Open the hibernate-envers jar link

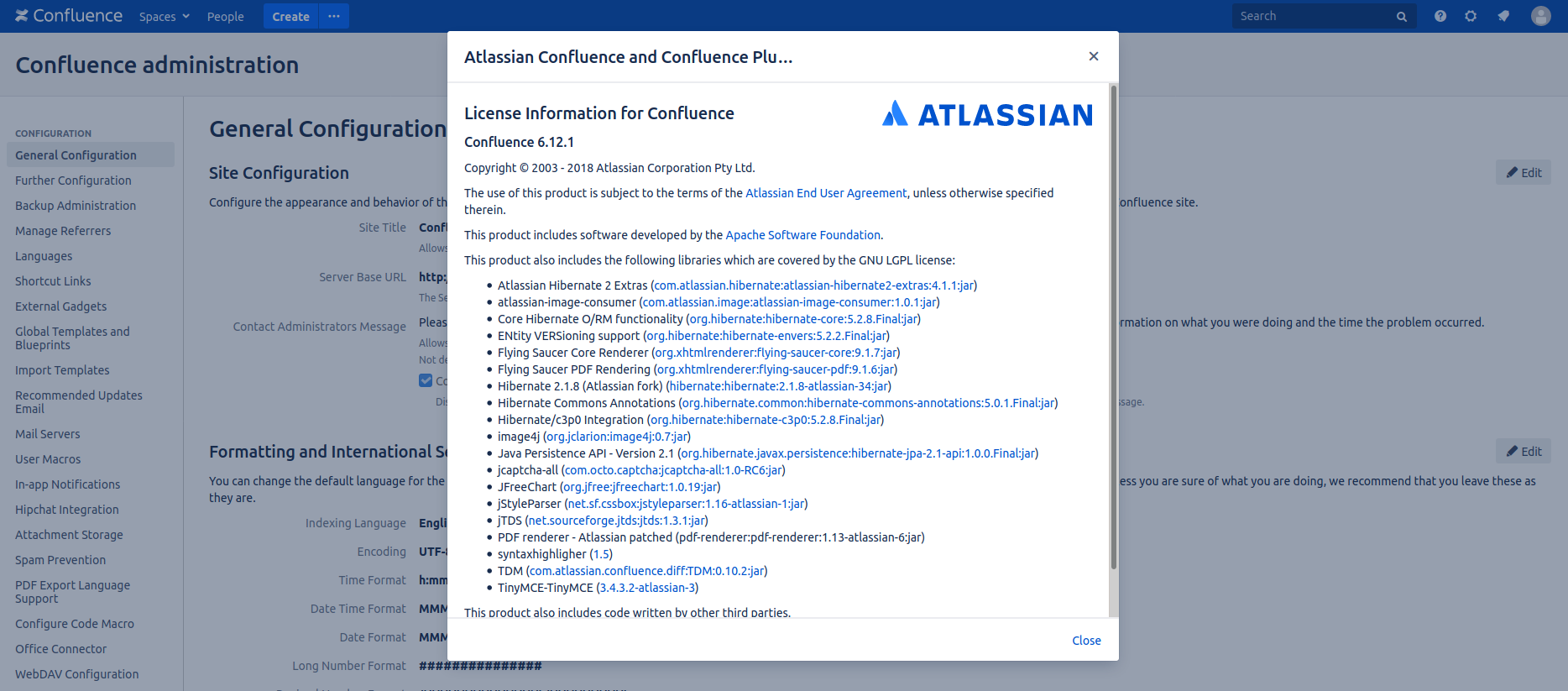pyautogui.click(x=766, y=336)
